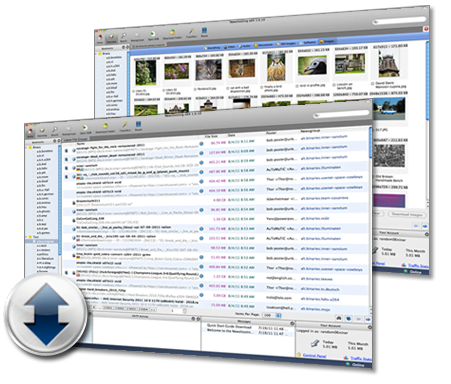Open the Control Panel link
The height and width of the screenshot is (384, 451).
click(x=314, y=356)
